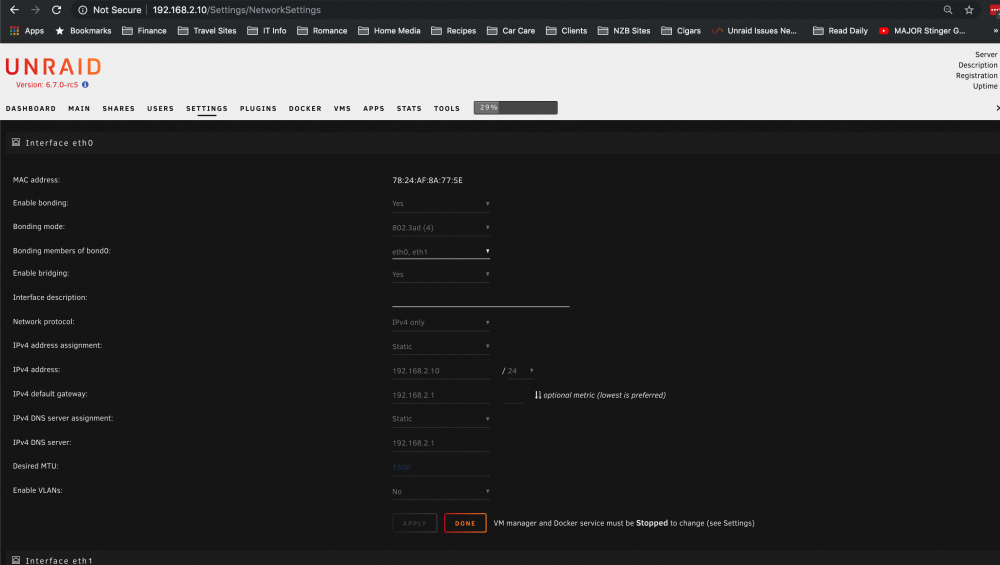Click the browser address bar URL
This screenshot has height=565, width=1000.
[237, 10]
